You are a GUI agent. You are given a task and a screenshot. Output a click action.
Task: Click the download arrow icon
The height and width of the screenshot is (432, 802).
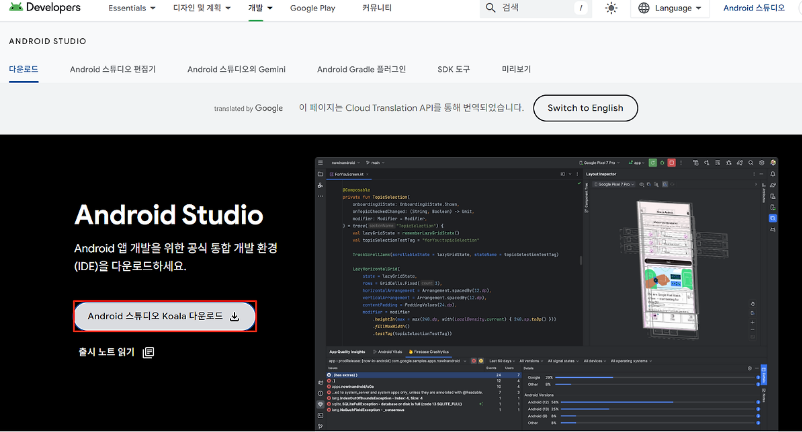[234, 316]
